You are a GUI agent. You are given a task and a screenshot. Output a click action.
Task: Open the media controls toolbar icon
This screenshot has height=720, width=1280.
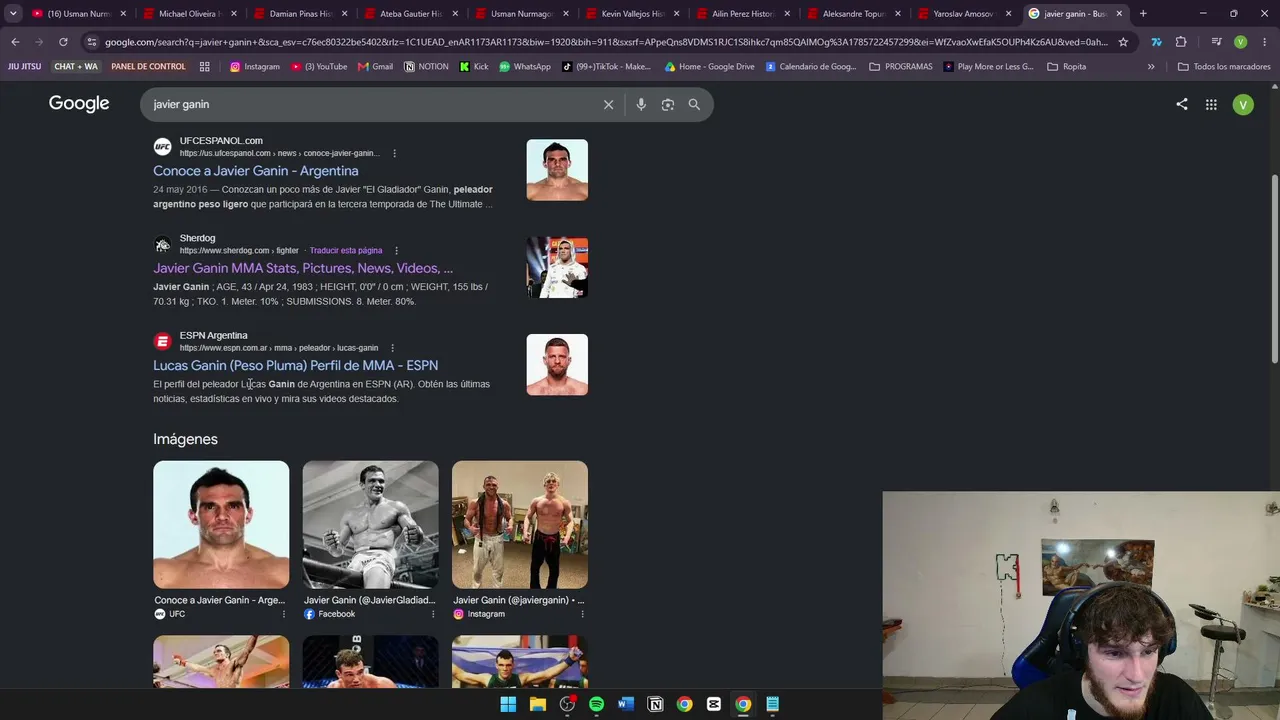pyautogui.click(x=1216, y=42)
